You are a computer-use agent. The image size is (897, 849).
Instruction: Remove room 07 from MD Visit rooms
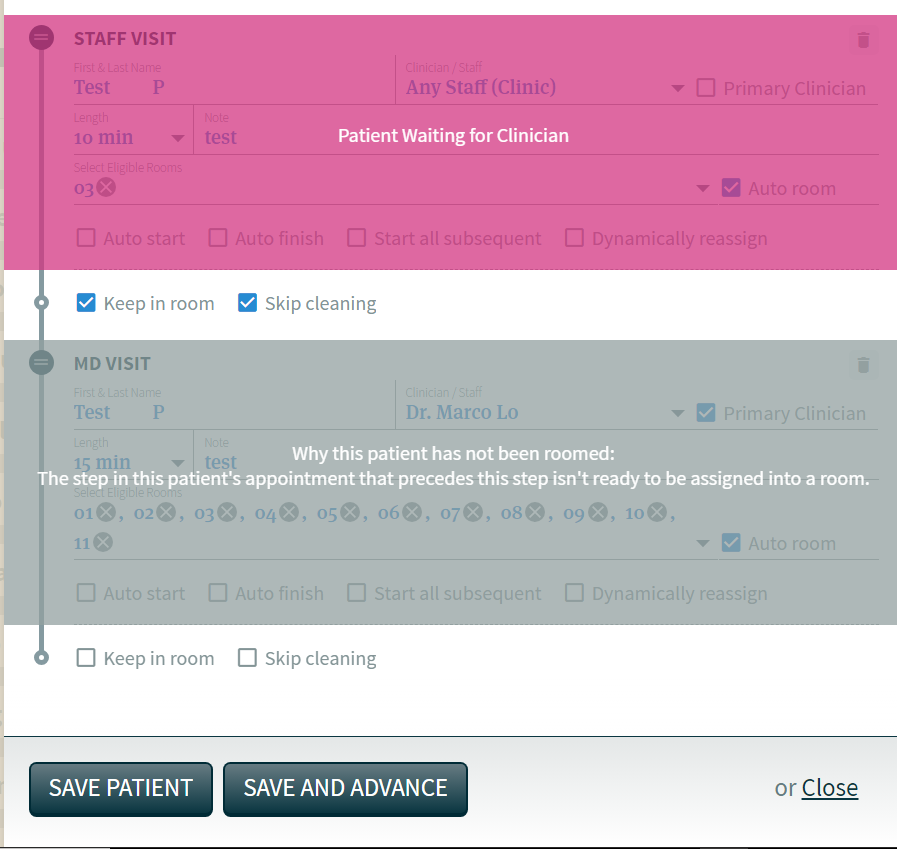(473, 512)
